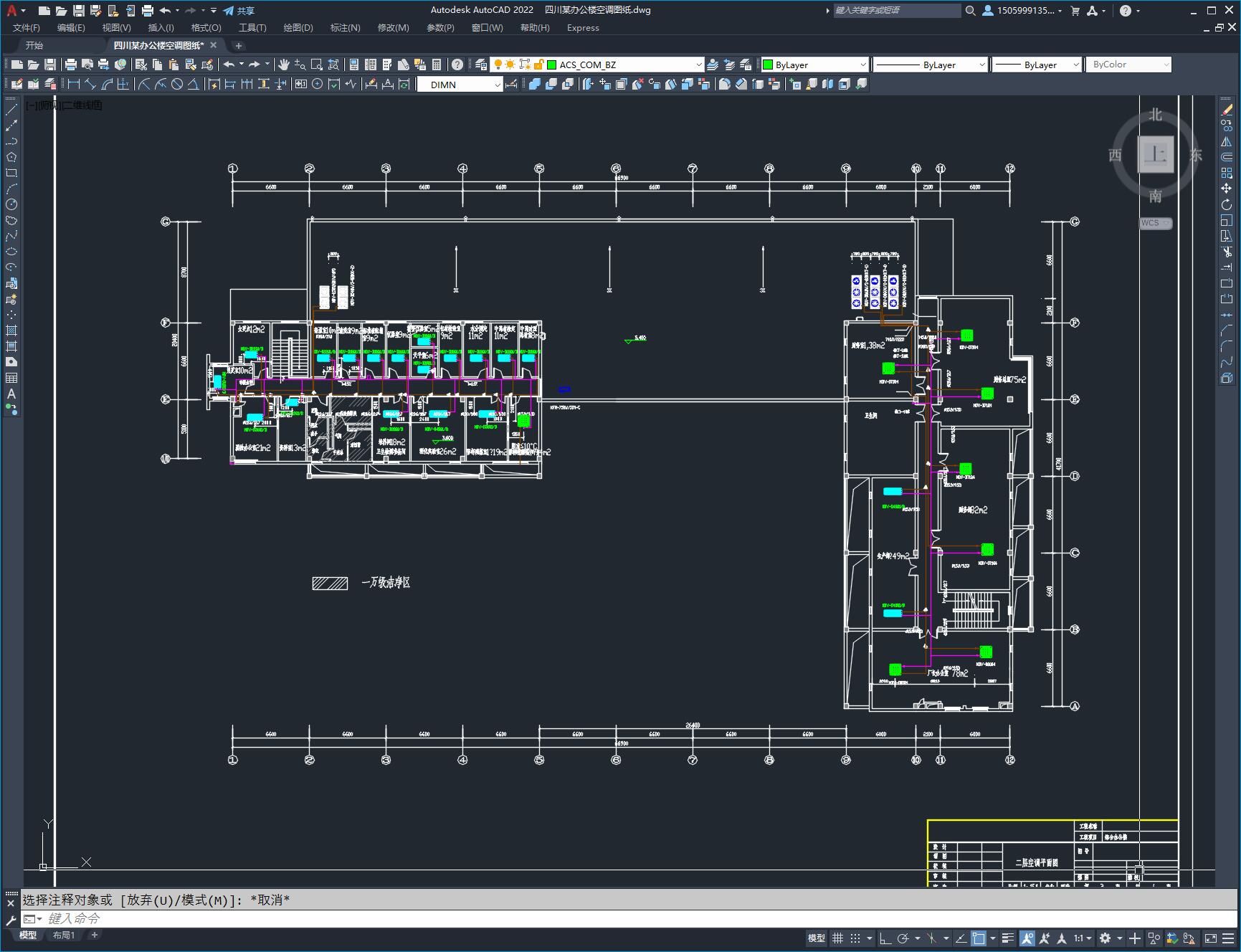Select the Hatch tool in draw toolbar

point(11,330)
